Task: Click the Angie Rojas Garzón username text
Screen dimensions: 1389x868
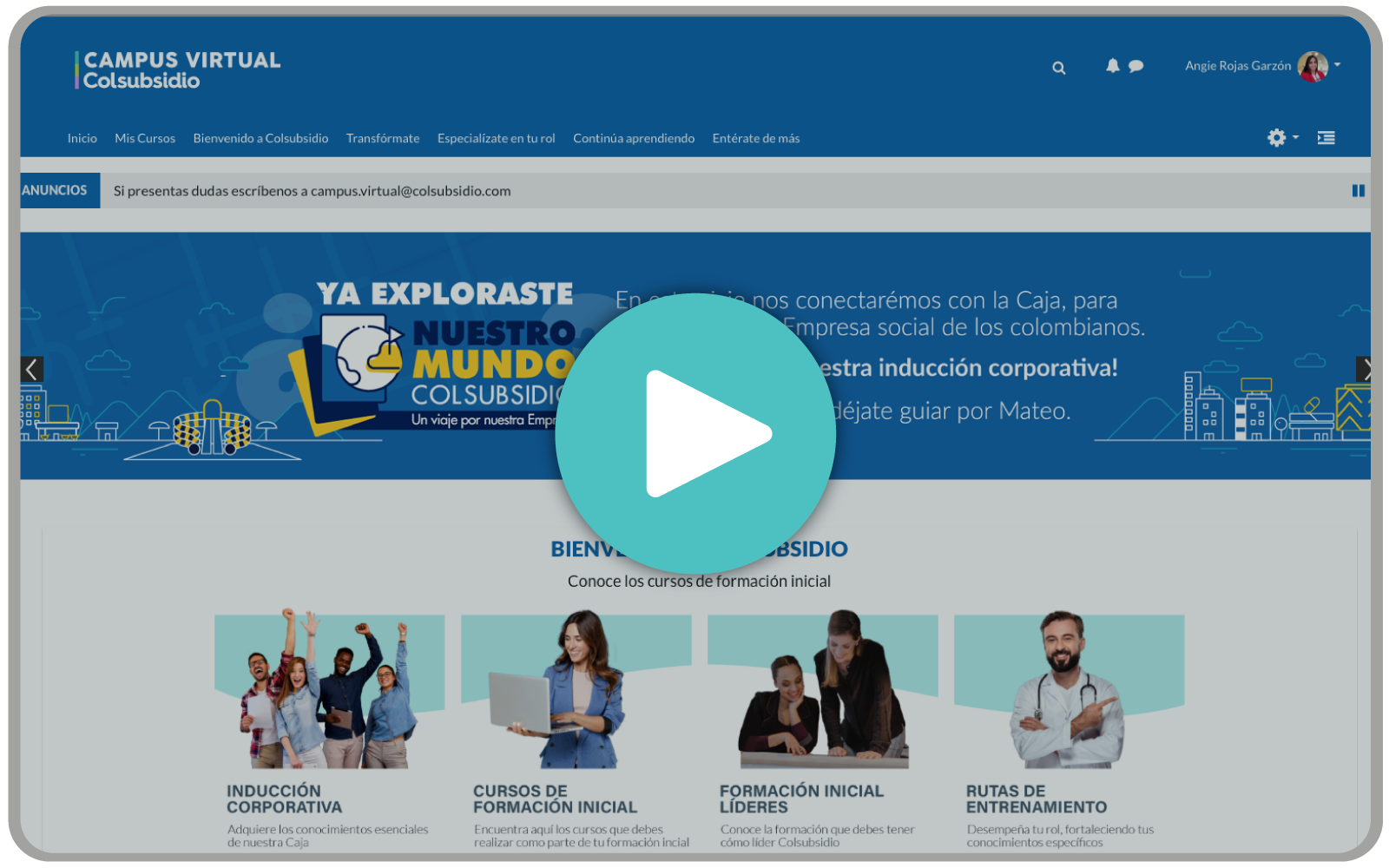Action: point(1238,66)
